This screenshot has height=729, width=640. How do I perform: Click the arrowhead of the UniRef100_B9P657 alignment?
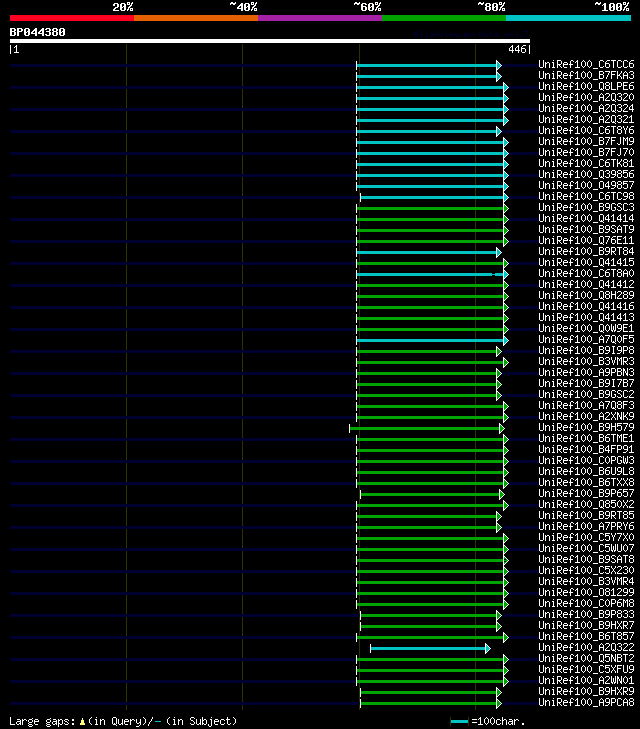pos(502,494)
